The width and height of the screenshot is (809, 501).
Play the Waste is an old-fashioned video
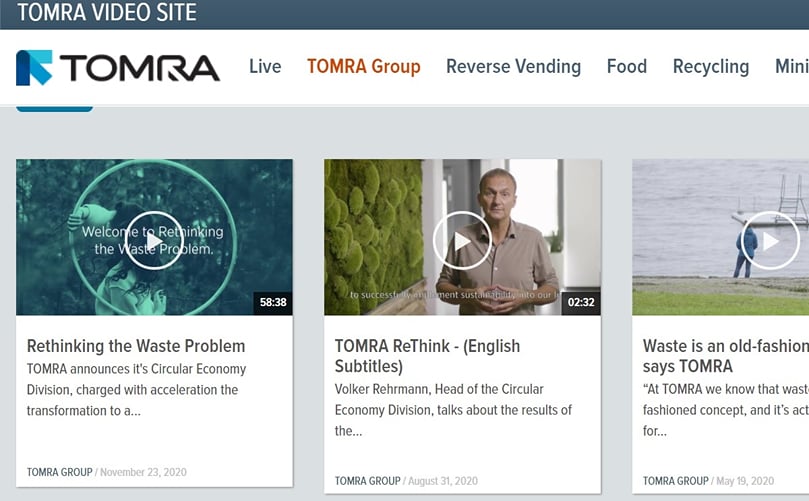click(770, 240)
